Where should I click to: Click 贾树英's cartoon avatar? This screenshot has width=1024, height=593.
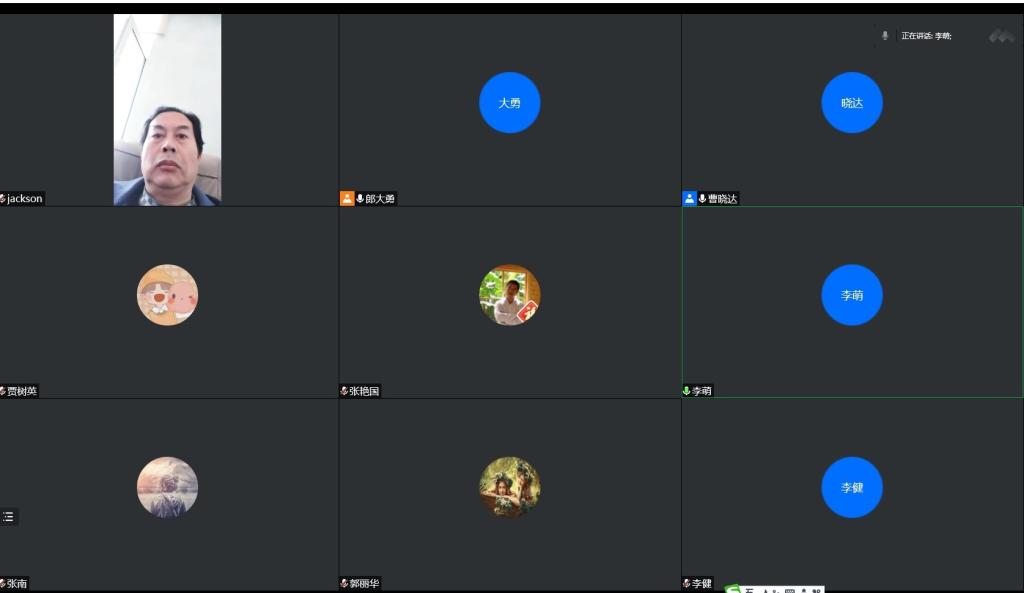point(167,295)
